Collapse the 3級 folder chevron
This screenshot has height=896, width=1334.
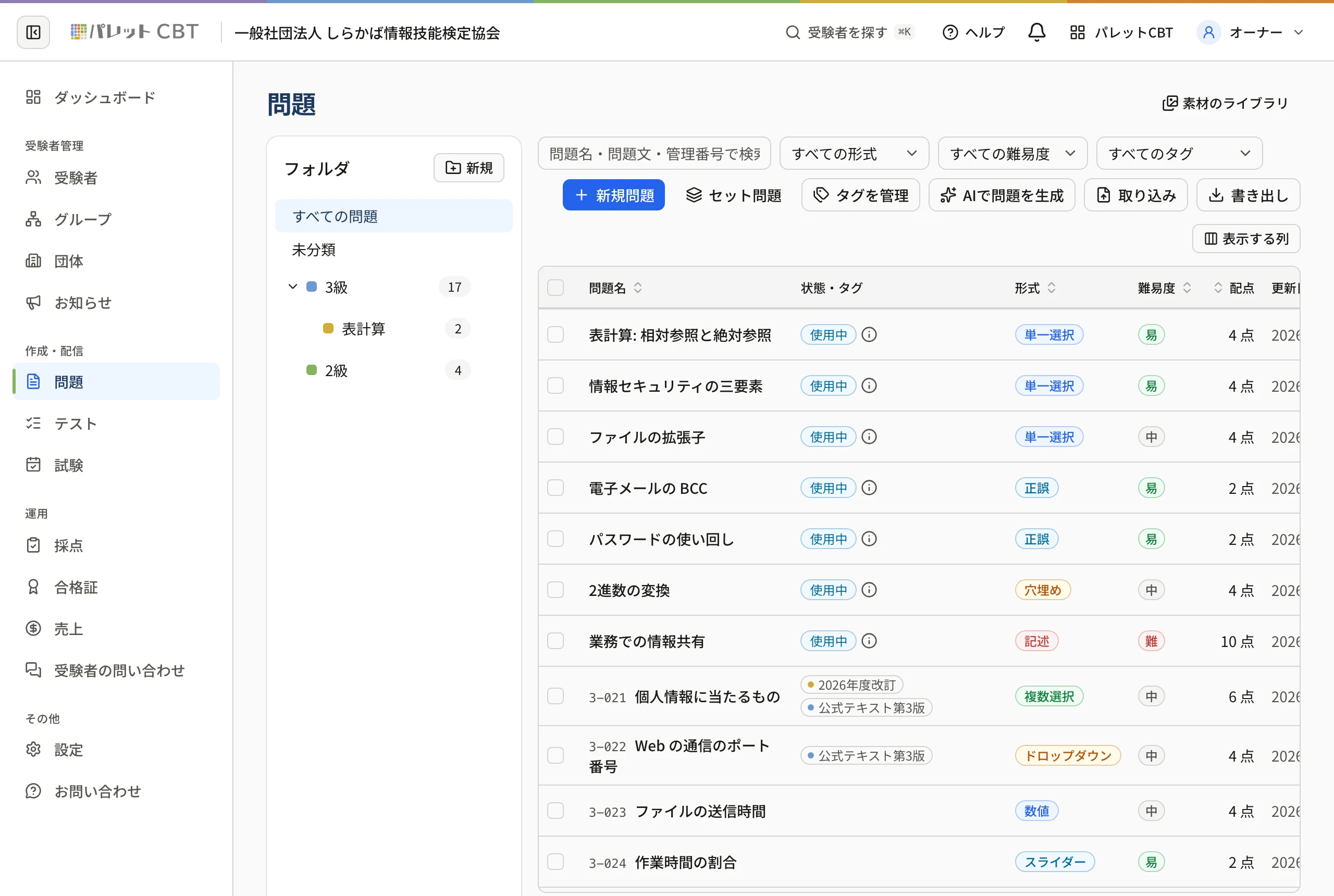293,287
